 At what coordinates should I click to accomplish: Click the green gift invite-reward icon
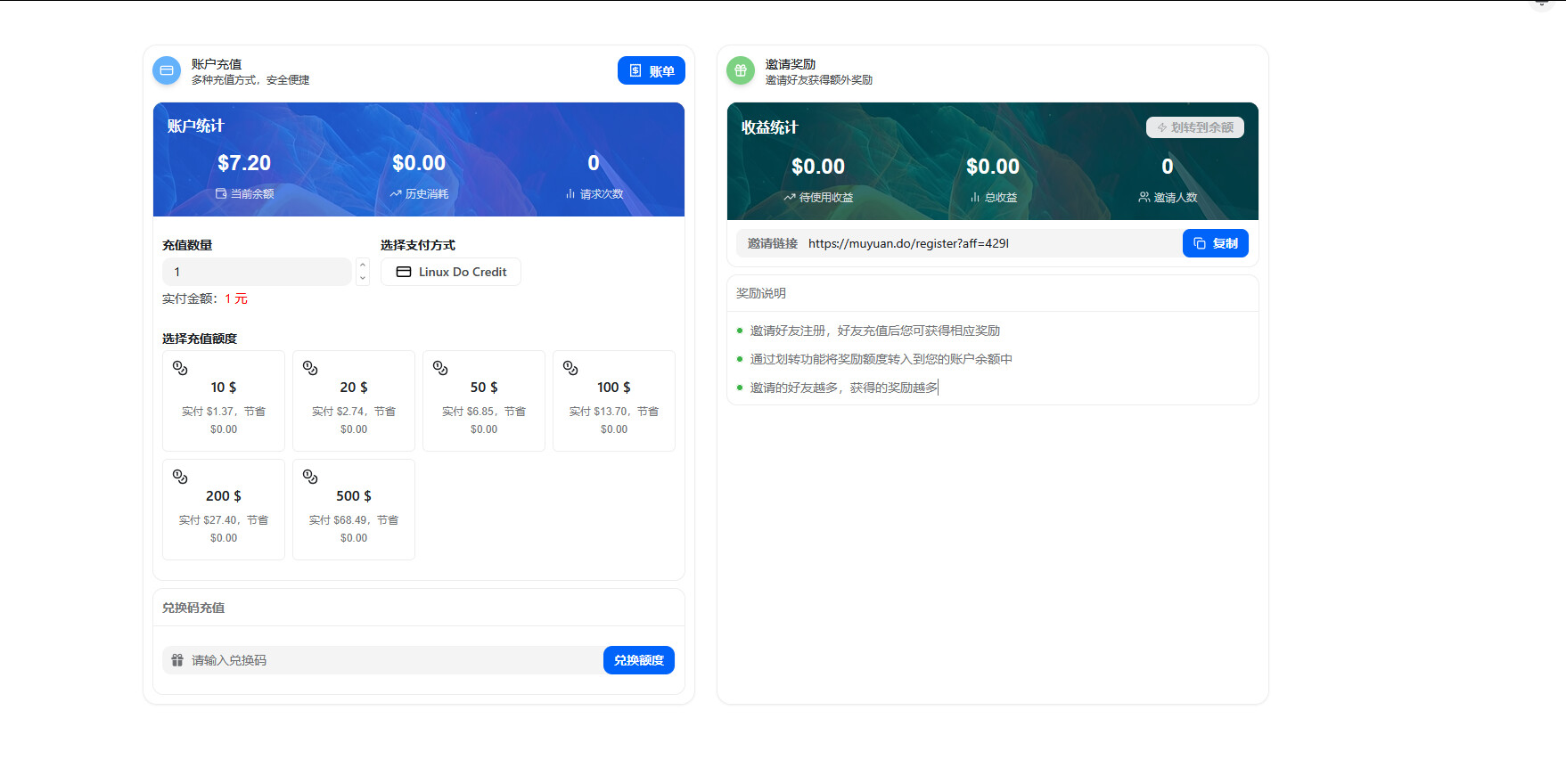pos(741,70)
